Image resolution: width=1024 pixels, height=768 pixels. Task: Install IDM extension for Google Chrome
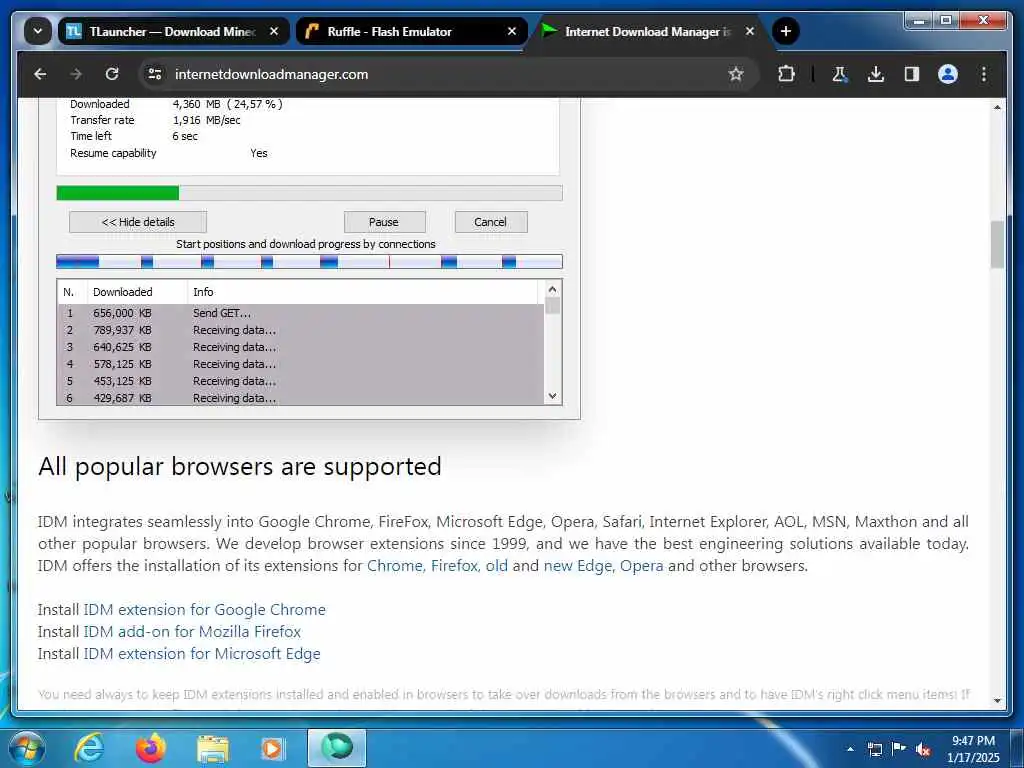pyautogui.click(x=204, y=609)
